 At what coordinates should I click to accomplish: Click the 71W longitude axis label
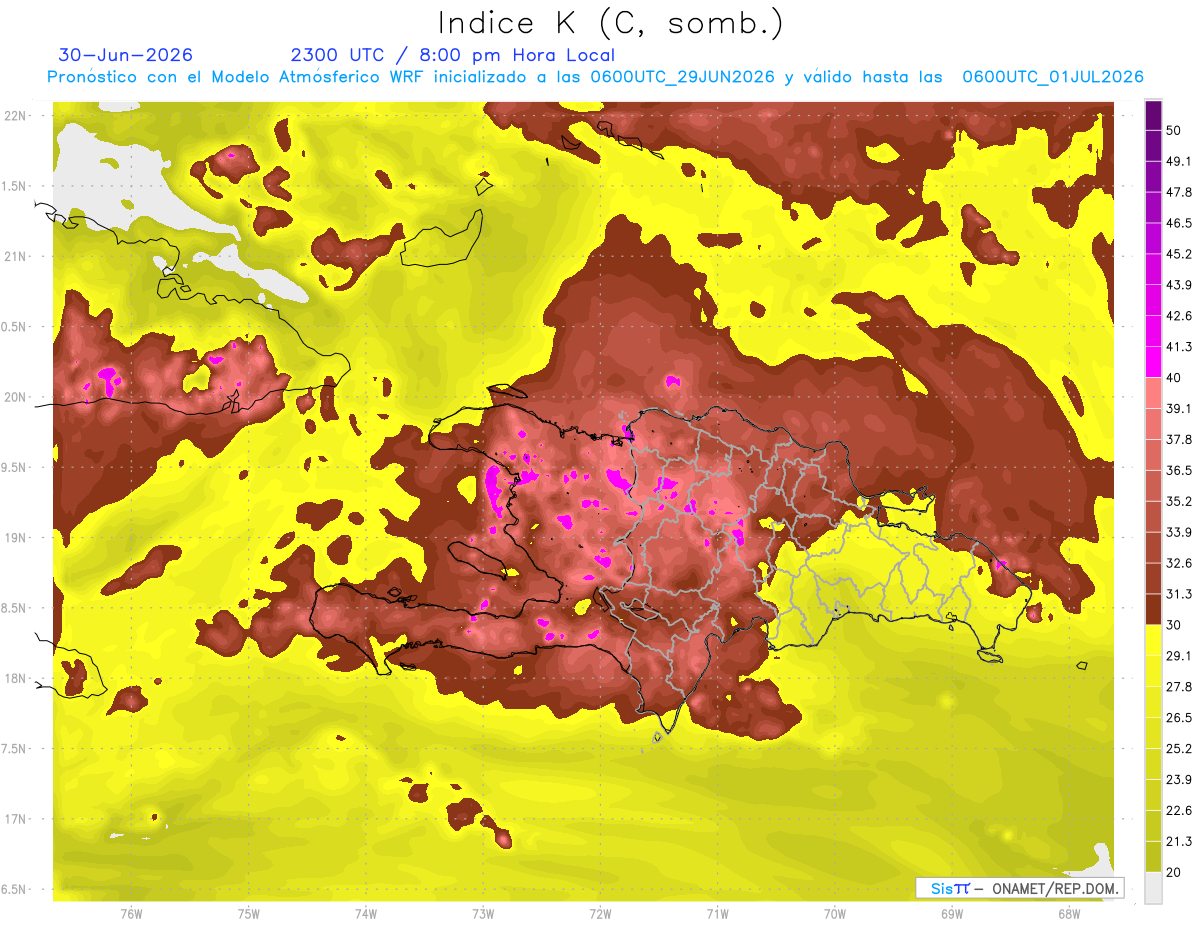[x=717, y=914]
